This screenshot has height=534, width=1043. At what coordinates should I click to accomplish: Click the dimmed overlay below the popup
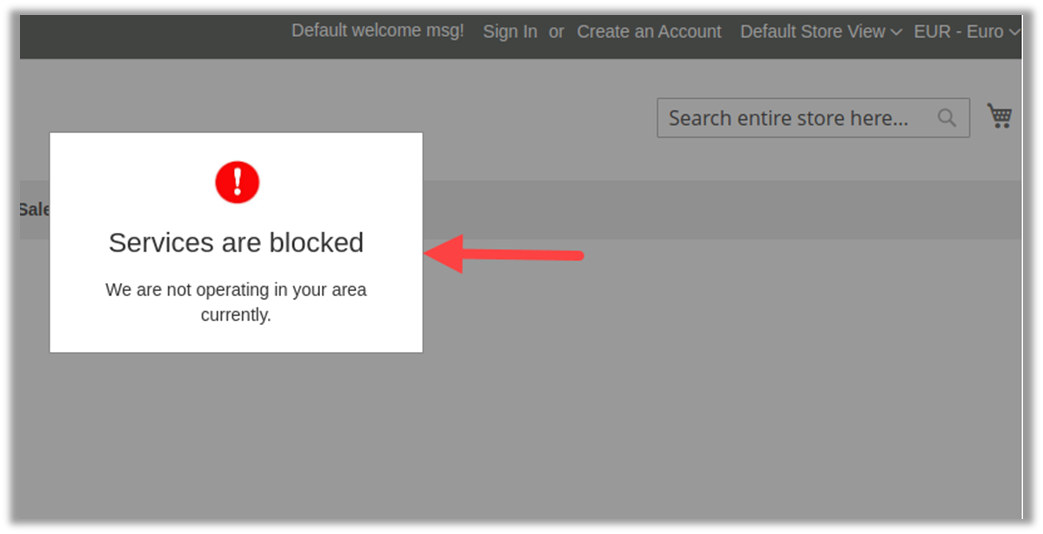(500, 430)
